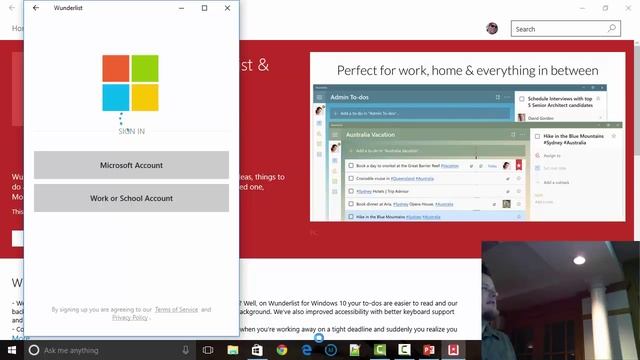Open Task View from the taskbar
640x360 pixels.
(208, 350)
